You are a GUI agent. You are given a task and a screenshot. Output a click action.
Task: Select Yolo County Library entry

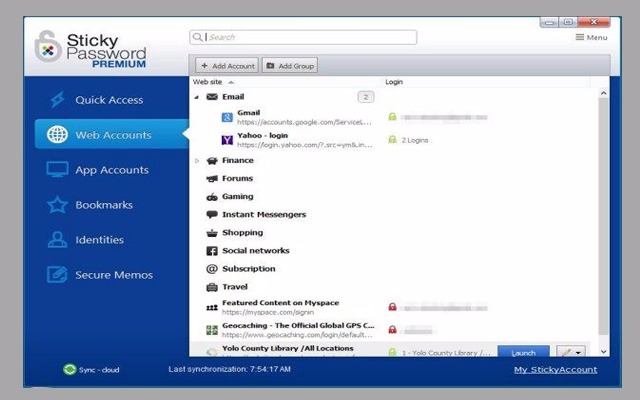pos(288,349)
